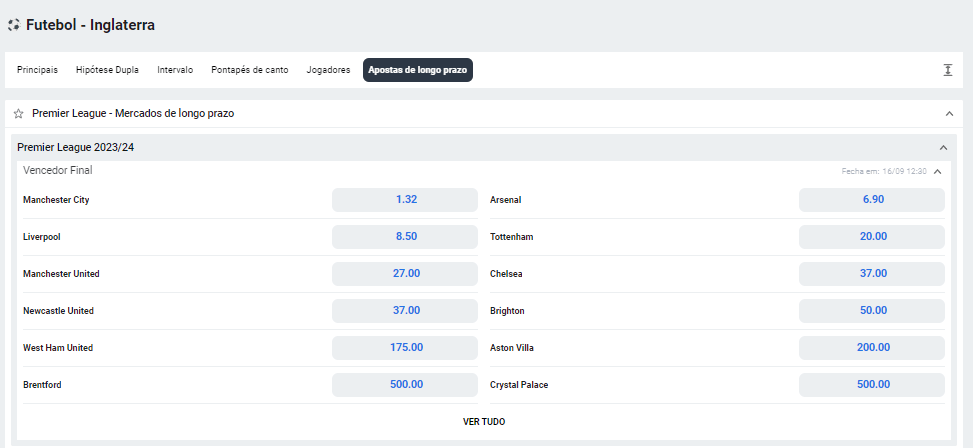Click the Tottenham team name
This screenshot has width=973, height=448.
tap(511, 237)
